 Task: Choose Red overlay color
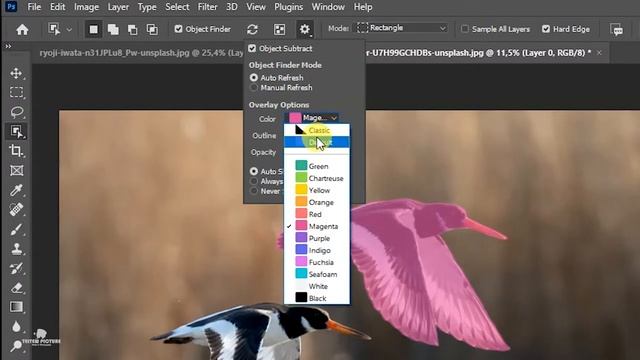click(317, 214)
